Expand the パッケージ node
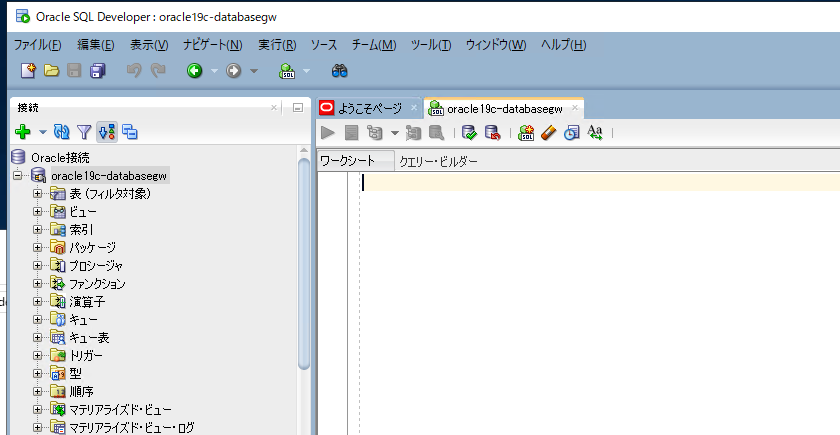This screenshot has width=840, height=435. tap(37, 248)
